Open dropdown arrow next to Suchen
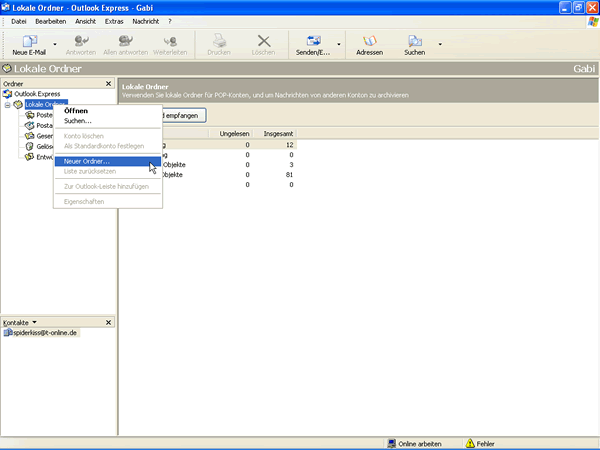Image resolution: width=600 pixels, height=450 pixels. point(438,45)
